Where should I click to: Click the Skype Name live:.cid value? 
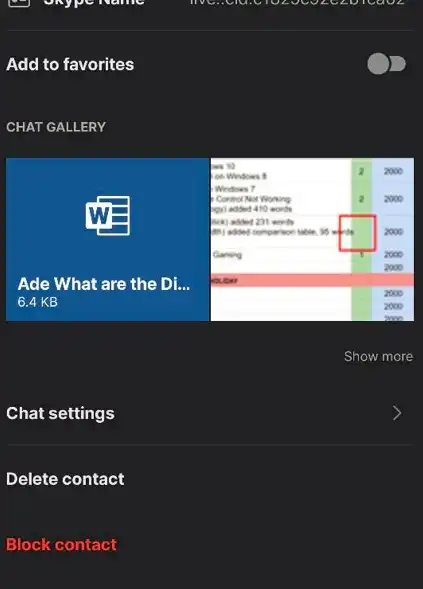(x=298, y=2)
